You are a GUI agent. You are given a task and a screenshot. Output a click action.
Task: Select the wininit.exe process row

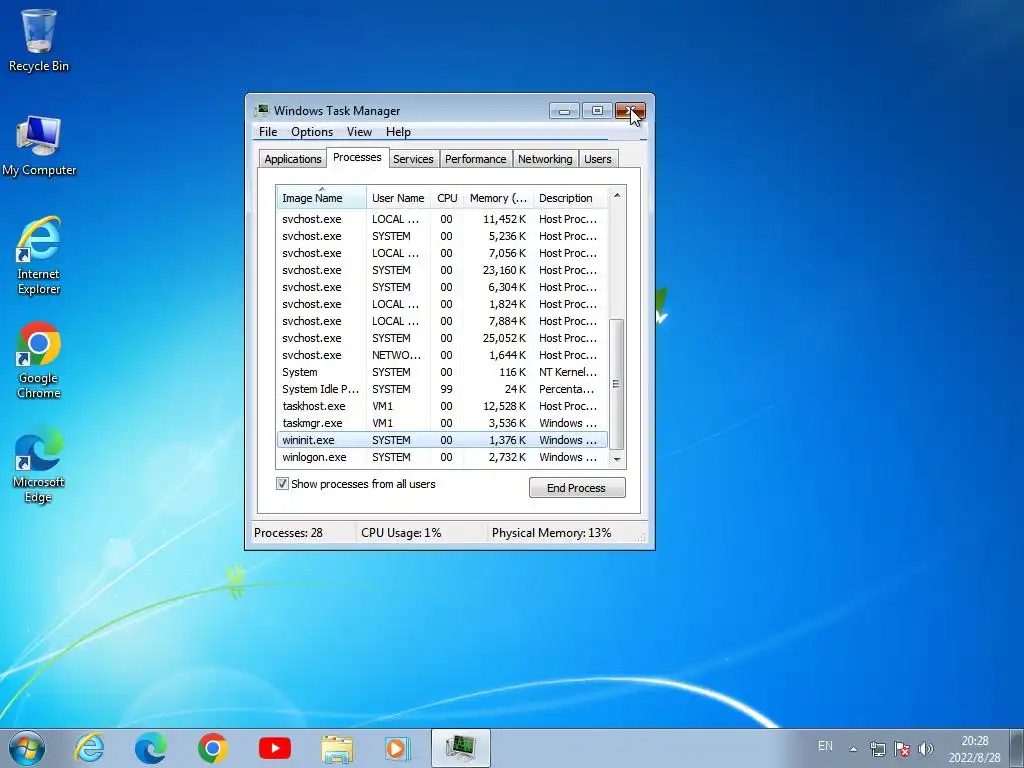coord(442,440)
